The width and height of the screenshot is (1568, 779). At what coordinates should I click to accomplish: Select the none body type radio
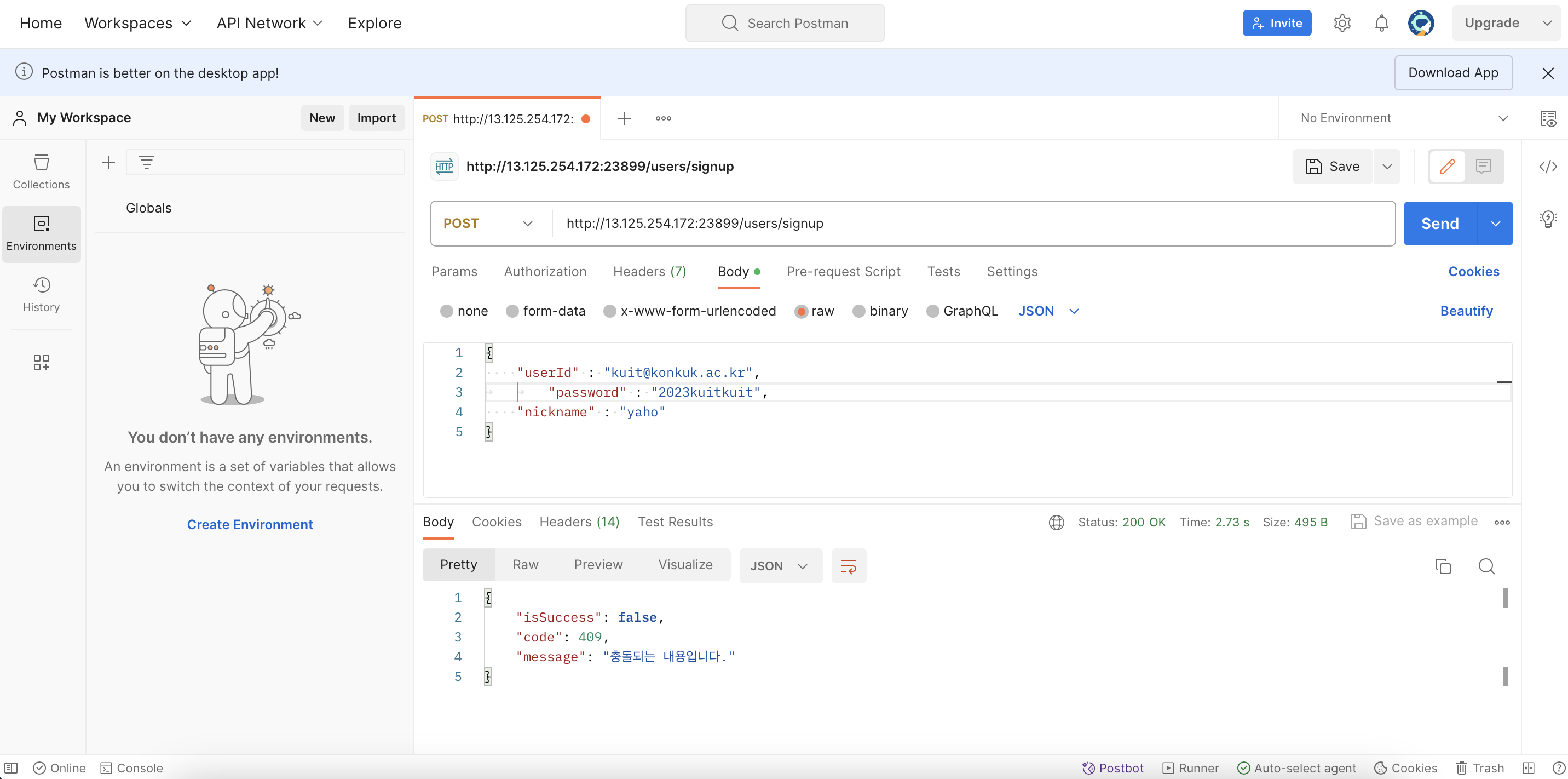click(x=447, y=311)
